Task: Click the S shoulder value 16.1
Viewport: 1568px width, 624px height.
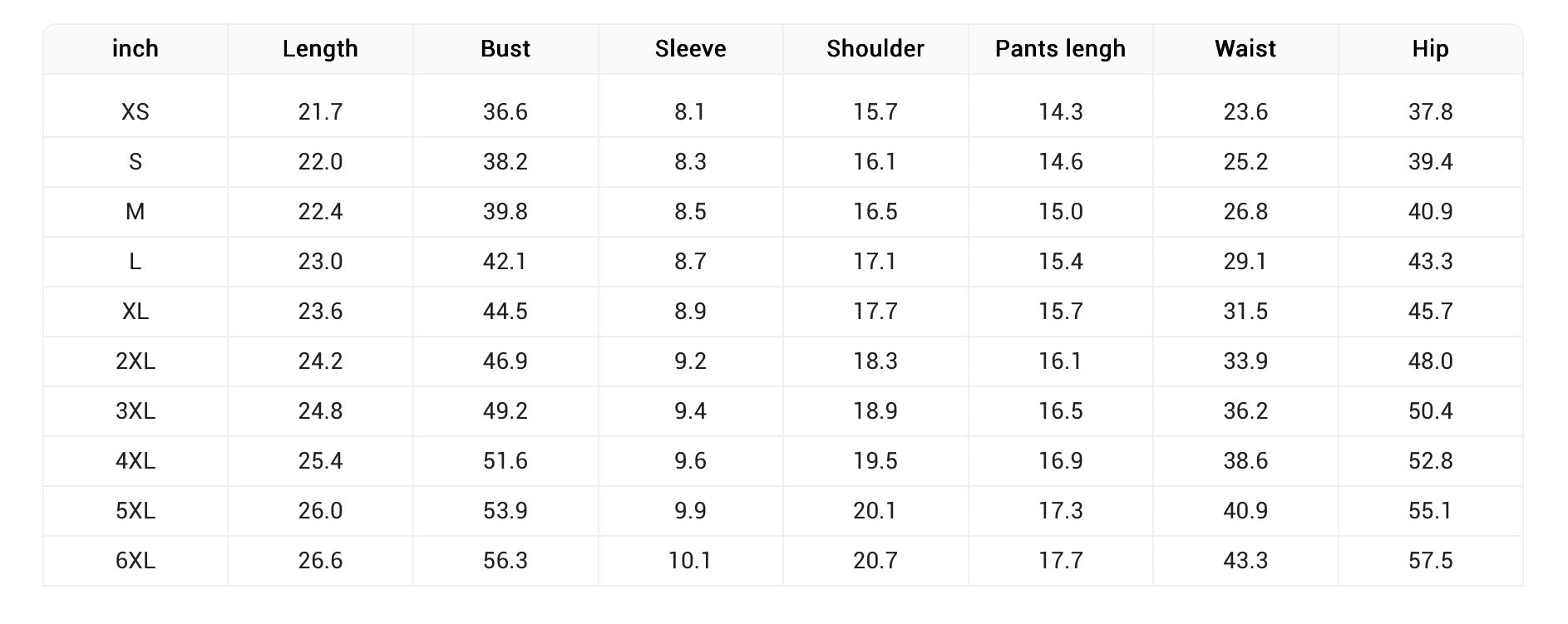Action: point(875,162)
